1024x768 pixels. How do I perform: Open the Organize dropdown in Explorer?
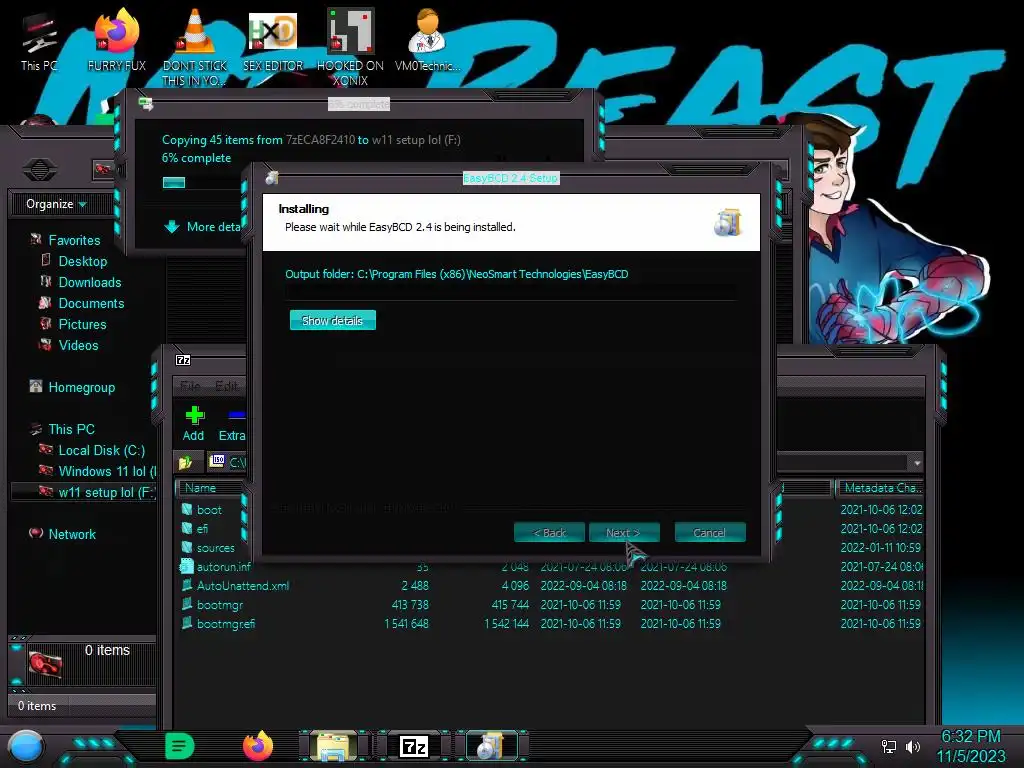tap(56, 204)
